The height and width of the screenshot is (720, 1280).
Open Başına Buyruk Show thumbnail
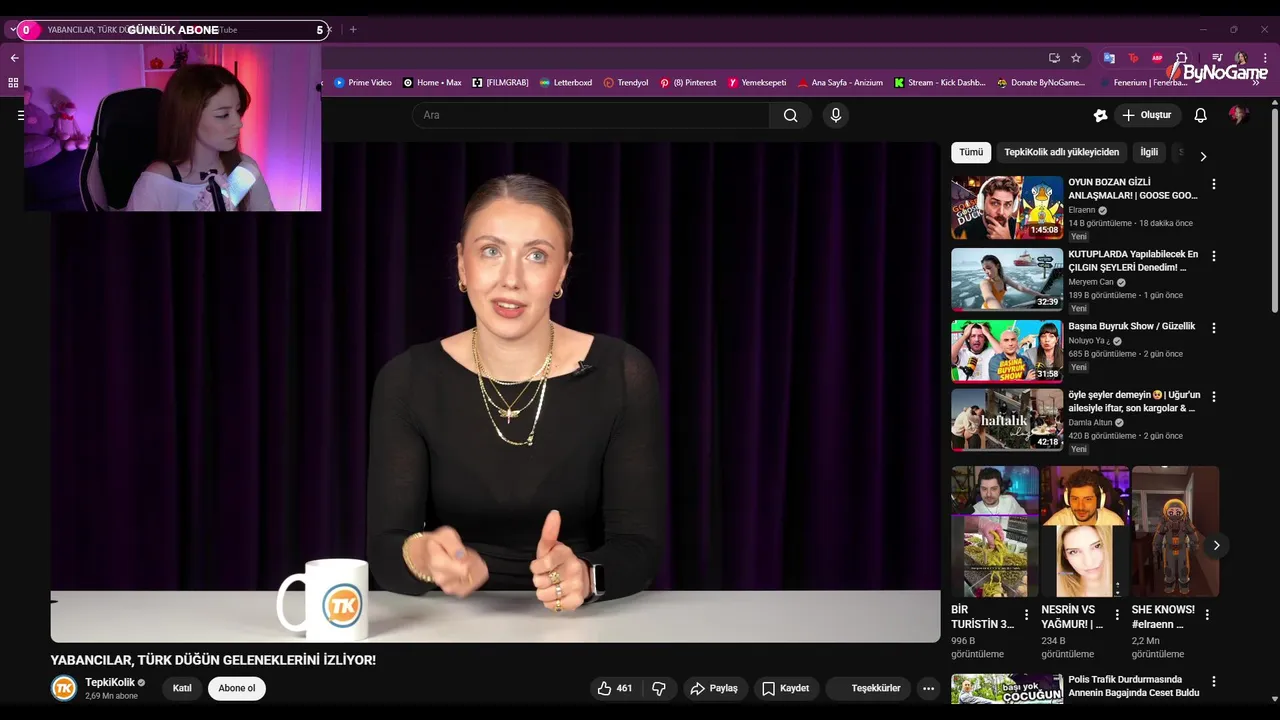click(x=1007, y=352)
